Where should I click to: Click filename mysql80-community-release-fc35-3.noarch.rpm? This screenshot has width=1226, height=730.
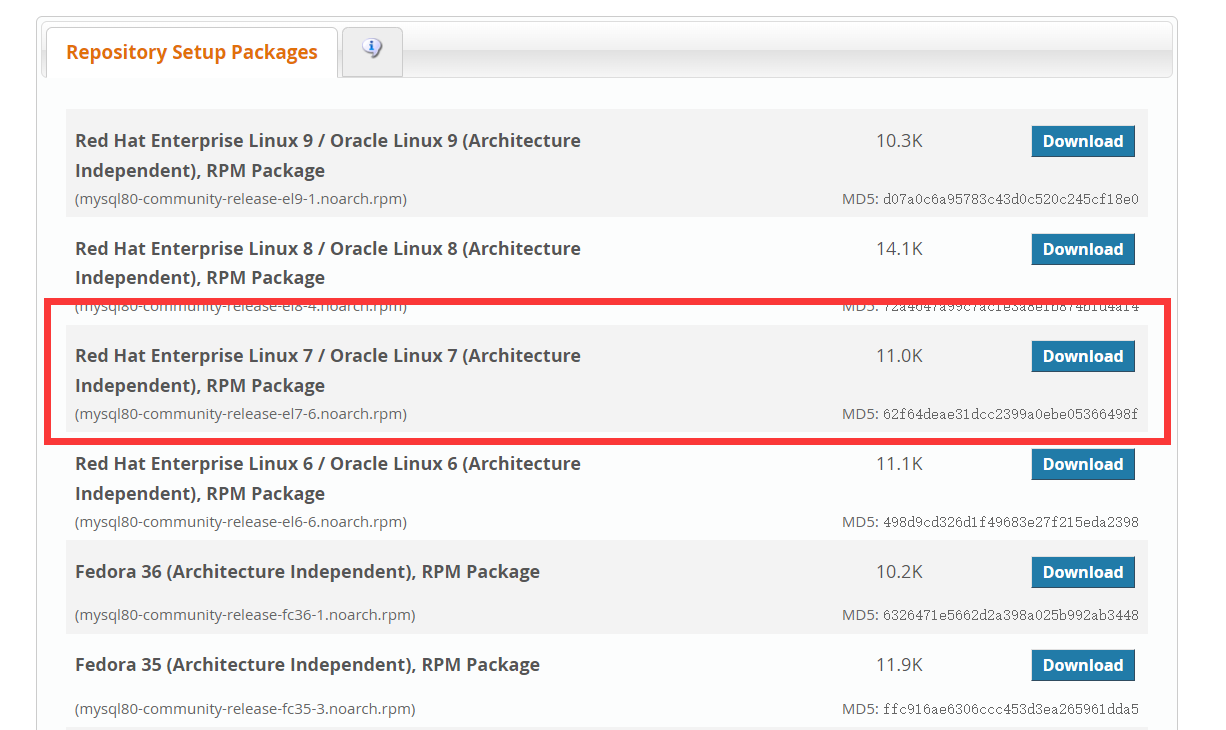245,709
